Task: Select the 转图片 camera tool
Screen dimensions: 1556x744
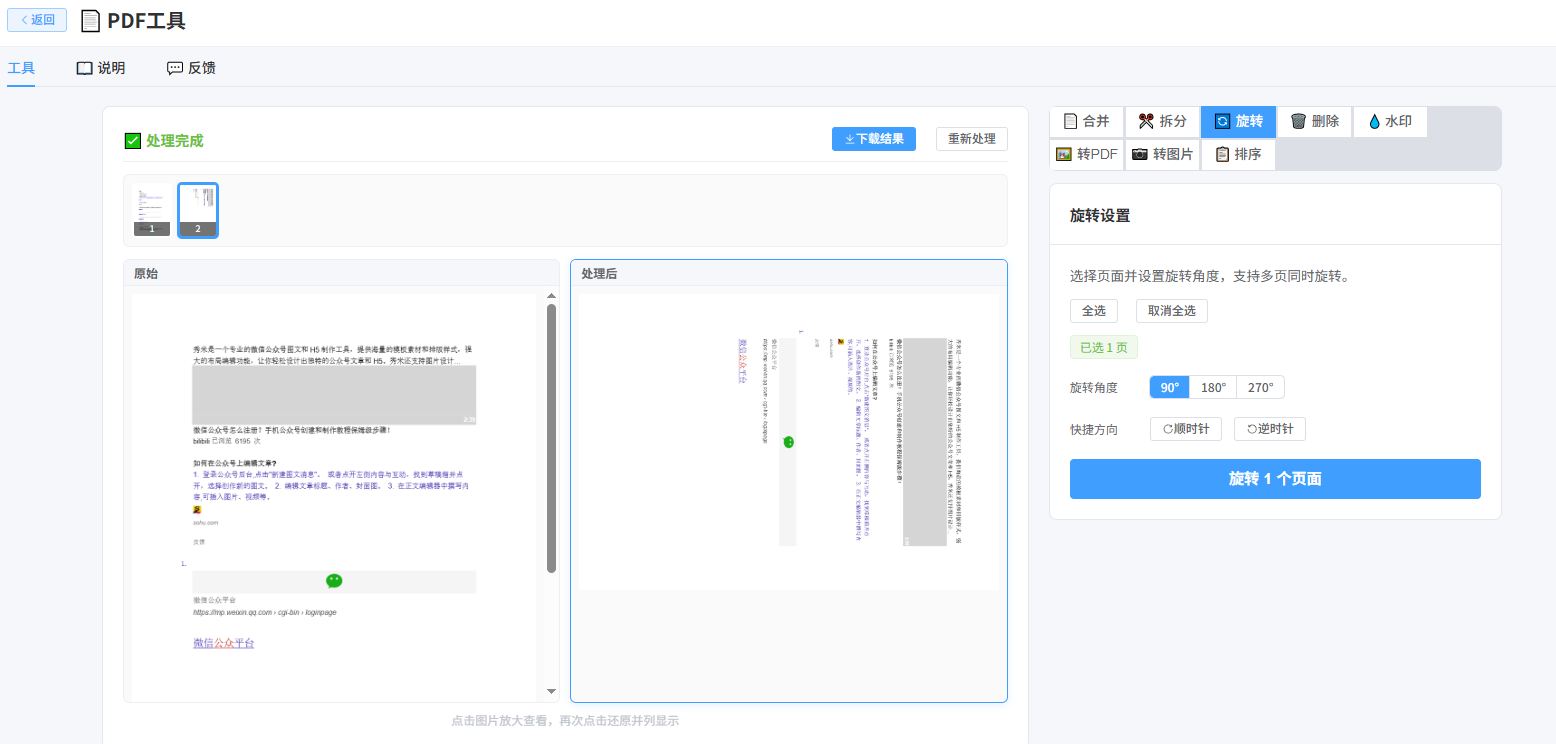Action: point(1162,154)
